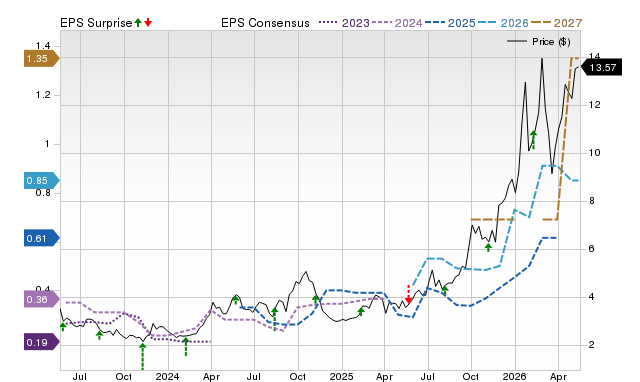Click the black 13.57 current price tag

tap(601, 67)
